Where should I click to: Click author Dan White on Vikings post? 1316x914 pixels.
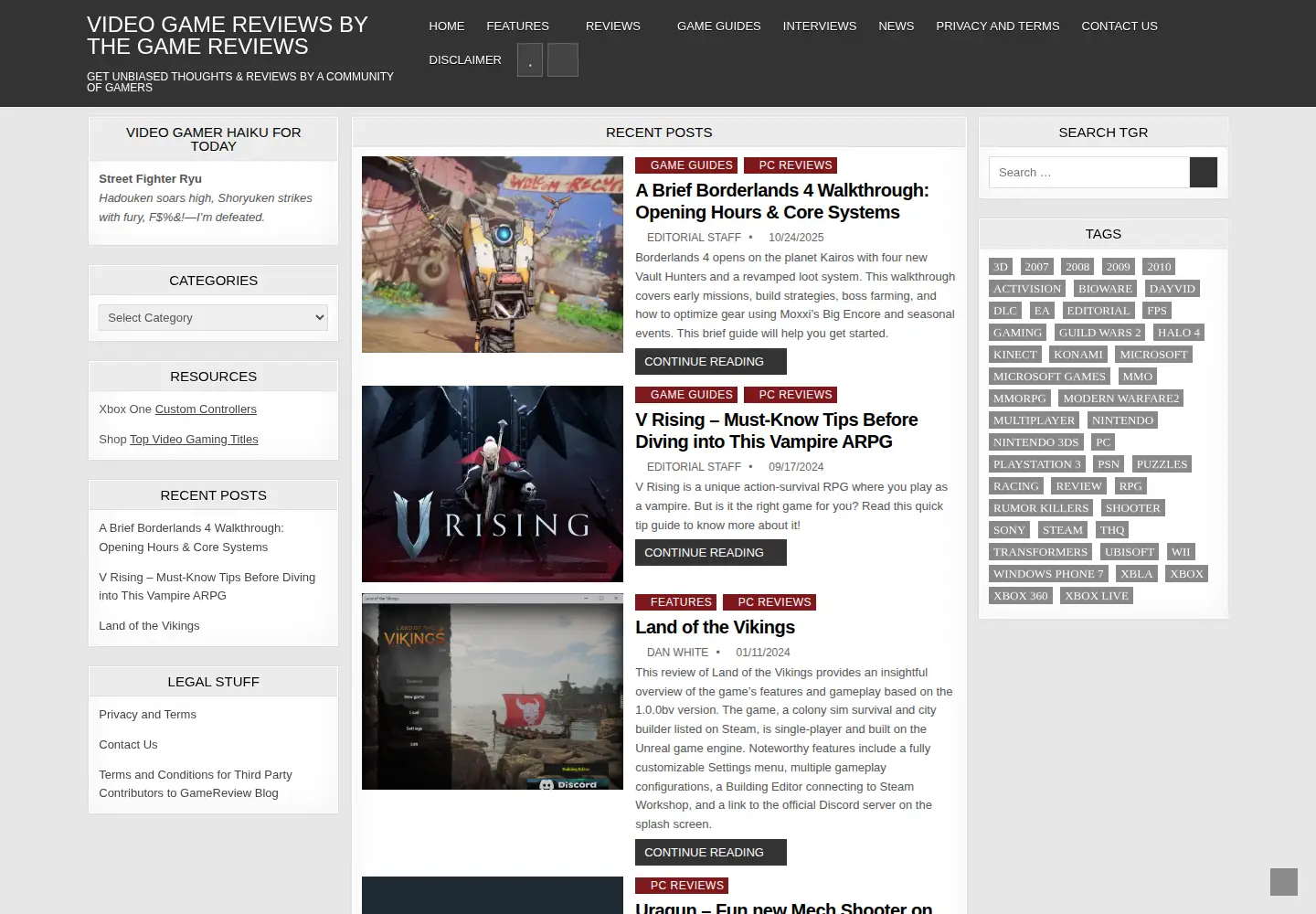[677, 653]
